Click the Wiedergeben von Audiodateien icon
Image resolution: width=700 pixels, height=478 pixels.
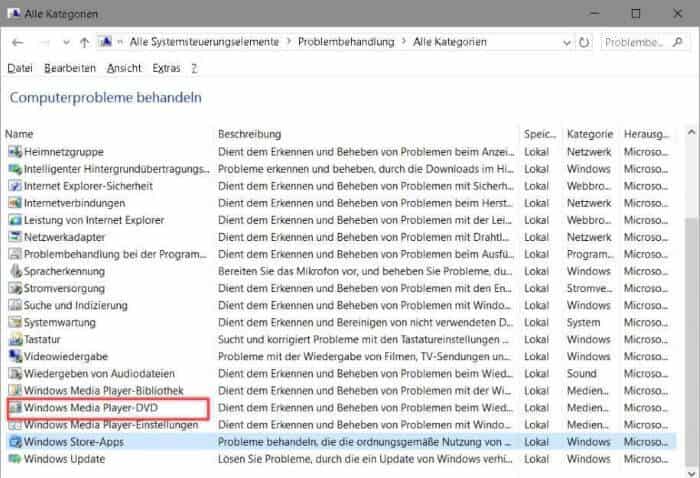click(15, 373)
